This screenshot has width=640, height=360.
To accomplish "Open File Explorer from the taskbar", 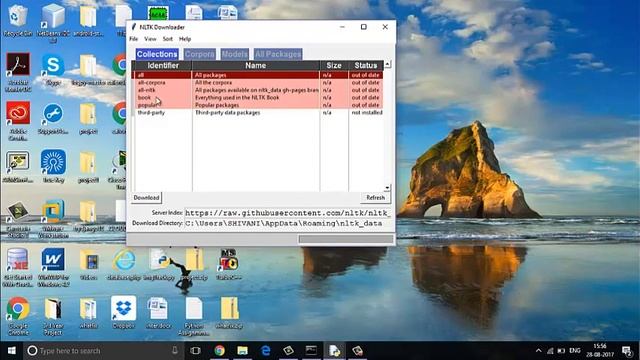I will 242,351.
